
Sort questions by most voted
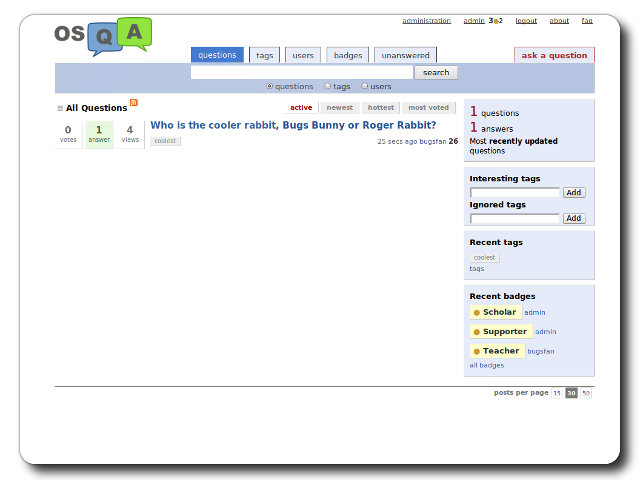(428, 108)
